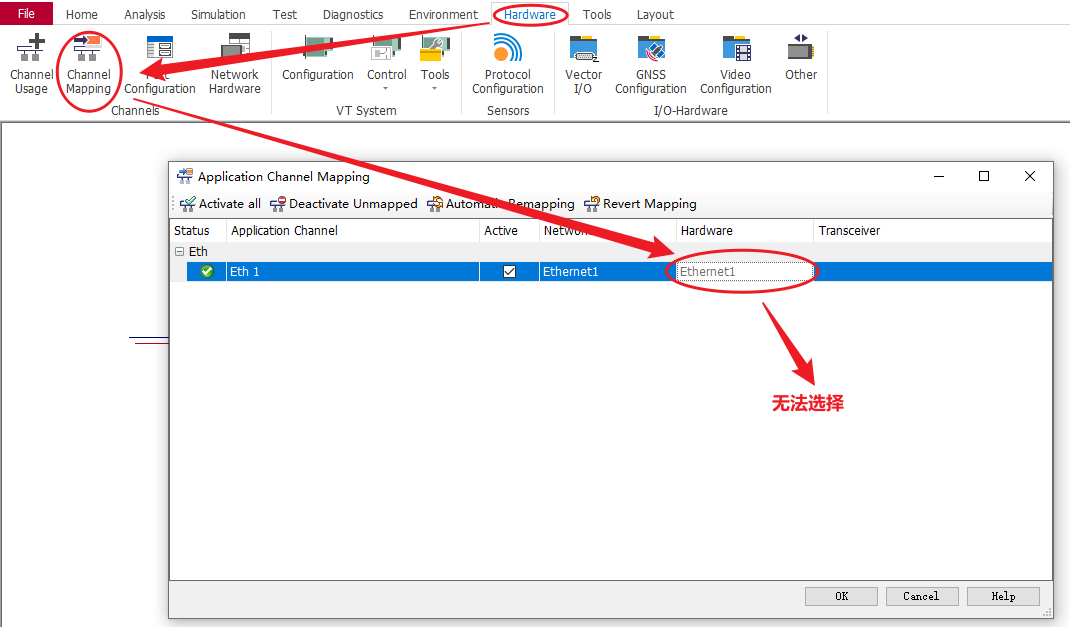
Task: Open Channel Mapping tool
Action: pyautogui.click(x=88, y=64)
